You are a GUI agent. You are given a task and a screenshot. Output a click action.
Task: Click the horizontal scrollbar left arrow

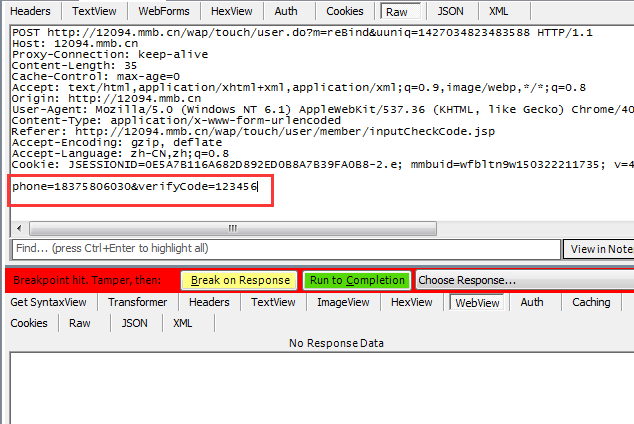(19, 228)
